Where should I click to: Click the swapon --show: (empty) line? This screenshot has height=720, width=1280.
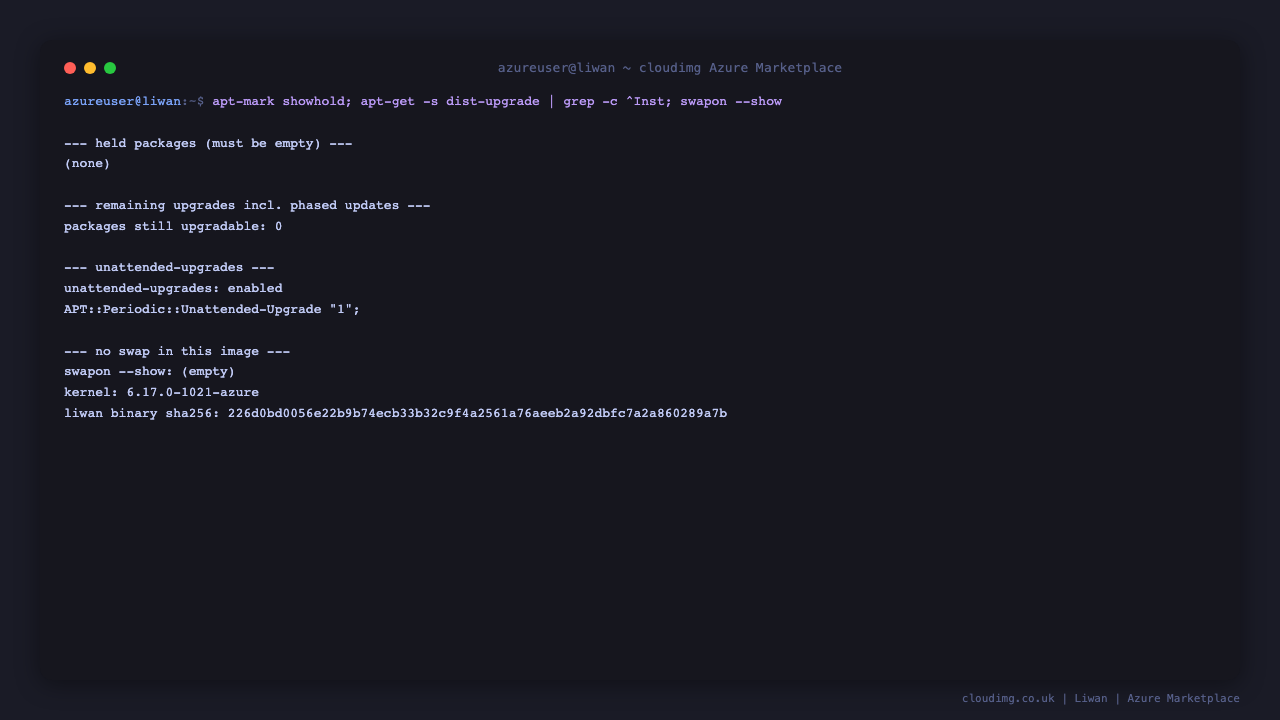point(150,372)
